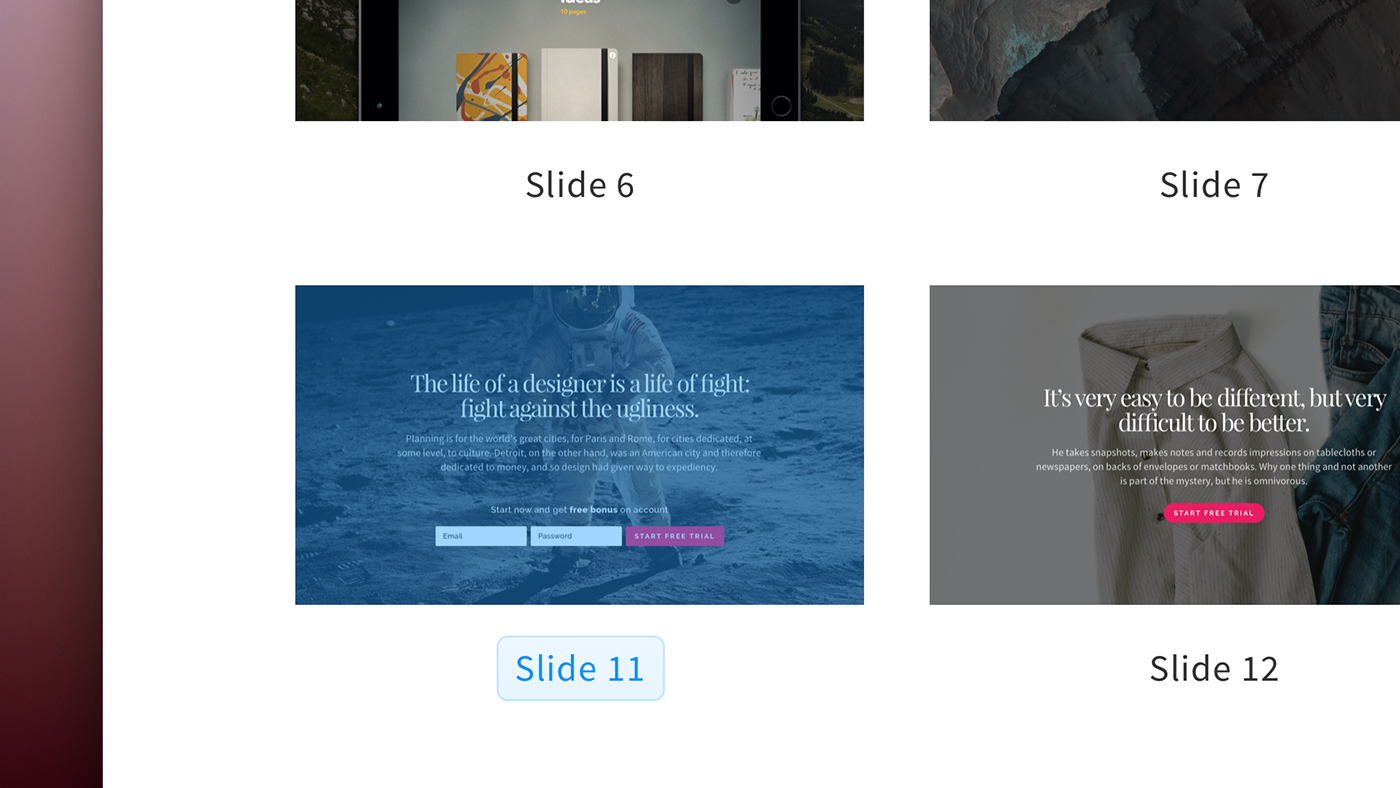This screenshot has width=1400, height=788.
Task: Click the Password field in Slide 11 preview
Action: [x=576, y=536]
